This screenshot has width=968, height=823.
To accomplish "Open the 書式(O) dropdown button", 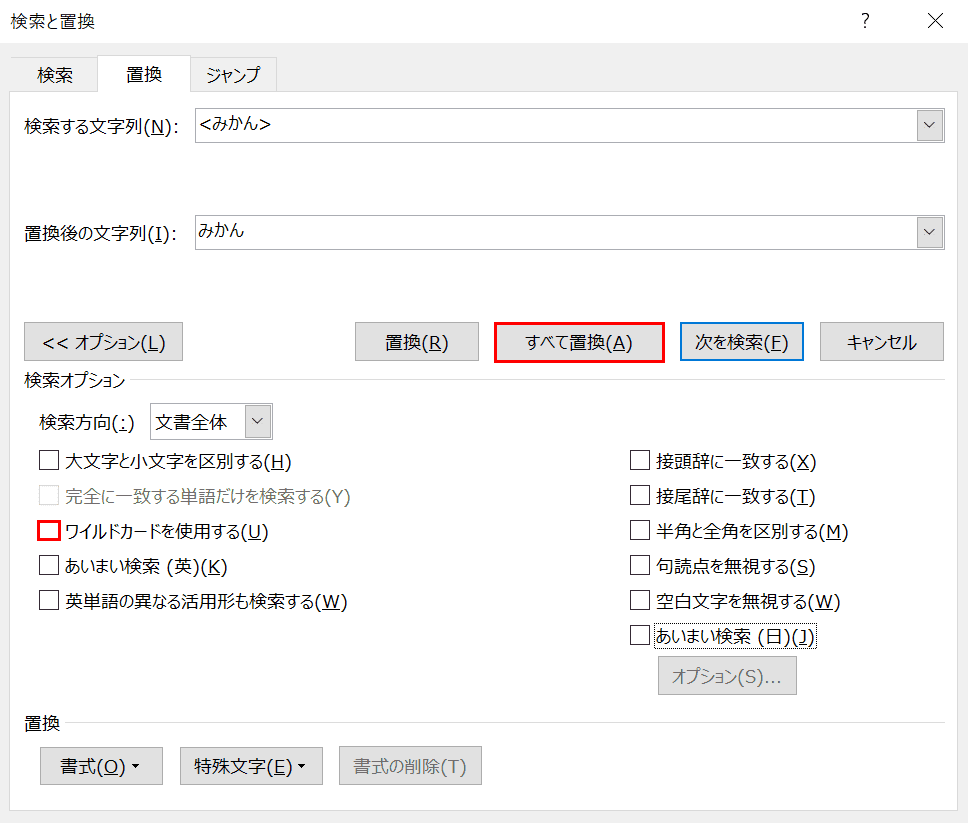I will coord(101,766).
